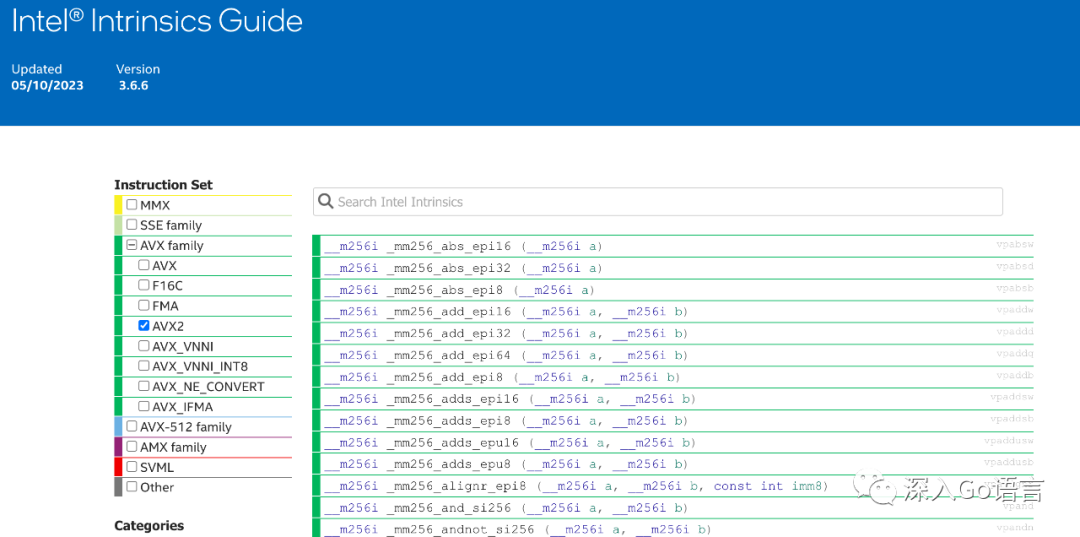
Task: Check the AVX_VNNI checkbox
Action: pos(144,345)
